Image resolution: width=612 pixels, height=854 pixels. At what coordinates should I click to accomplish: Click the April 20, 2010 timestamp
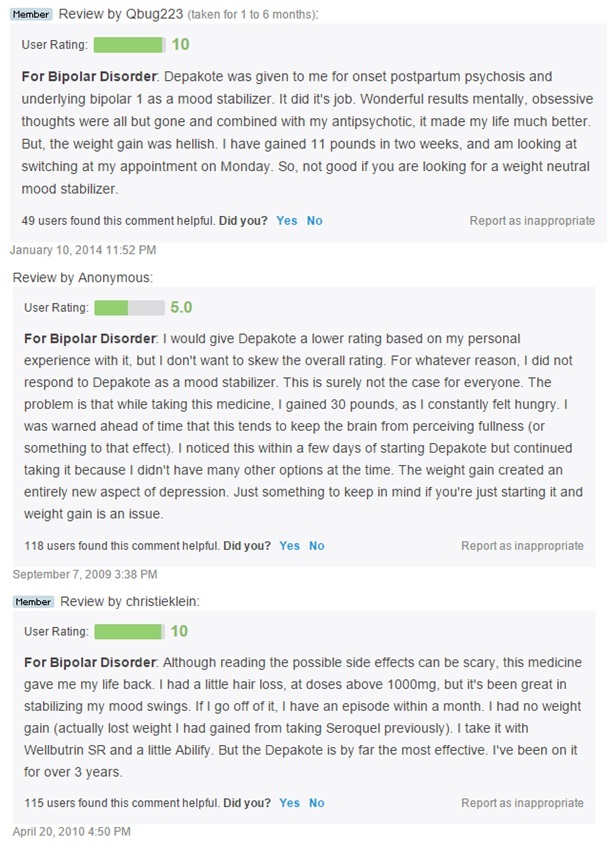(x=71, y=832)
